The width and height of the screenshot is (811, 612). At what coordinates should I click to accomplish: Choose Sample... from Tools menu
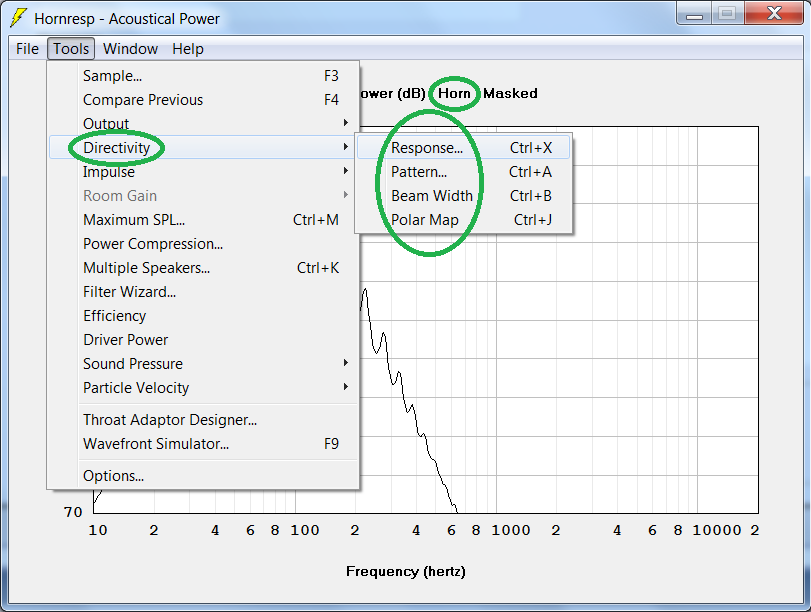[203, 76]
